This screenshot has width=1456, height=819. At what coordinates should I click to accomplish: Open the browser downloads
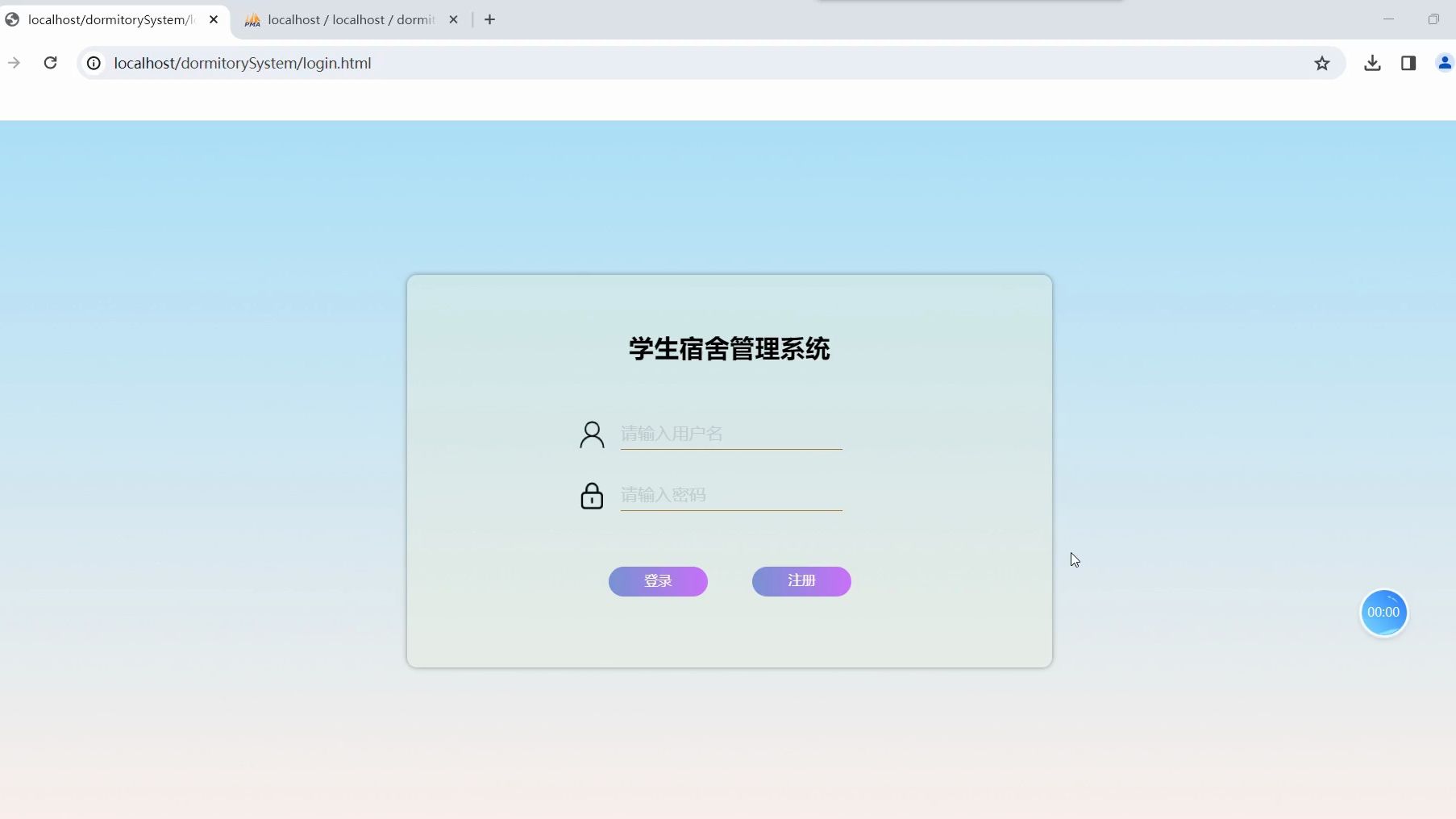click(1372, 63)
